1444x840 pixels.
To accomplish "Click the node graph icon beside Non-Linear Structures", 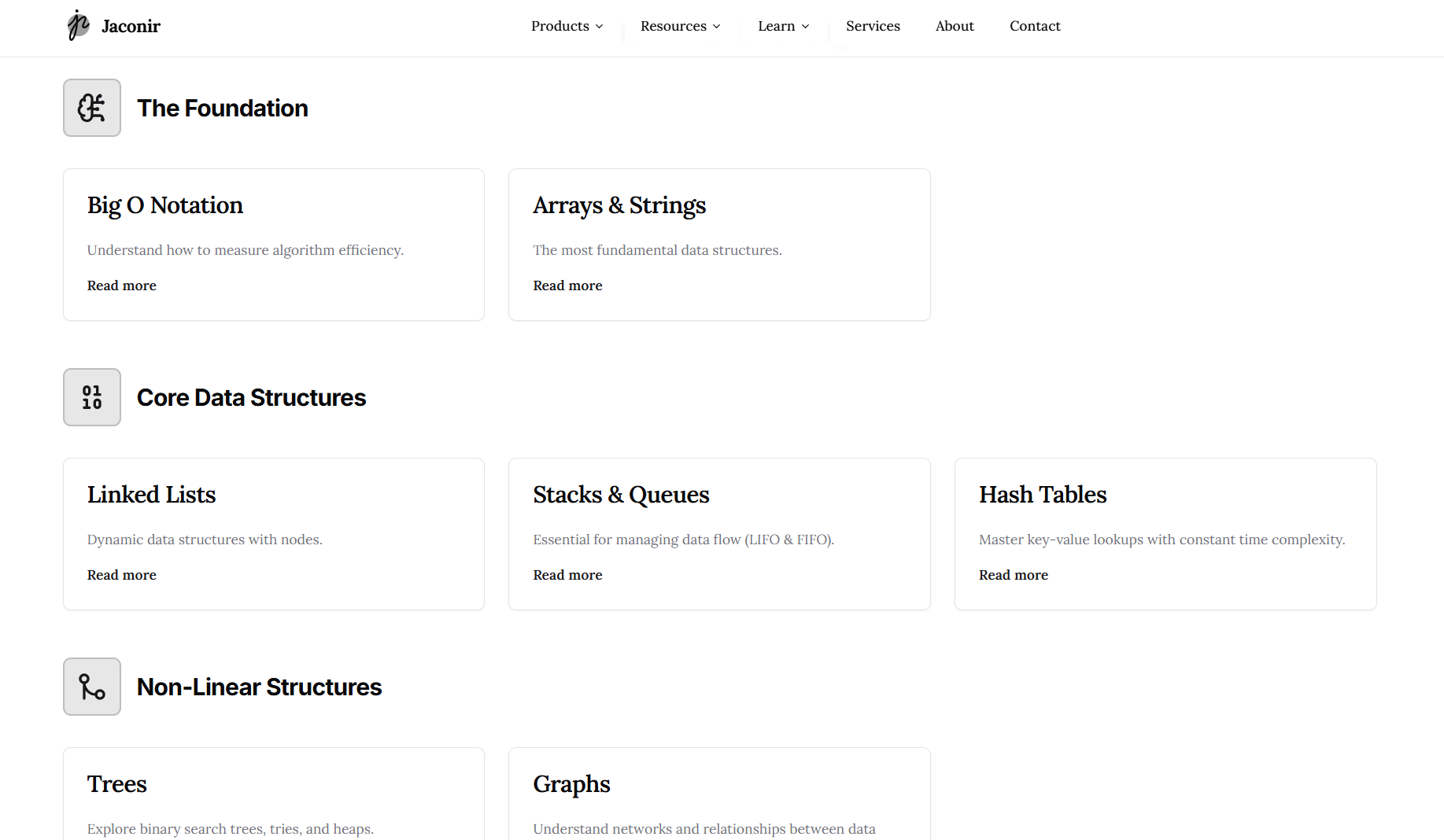I will coord(91,686).
